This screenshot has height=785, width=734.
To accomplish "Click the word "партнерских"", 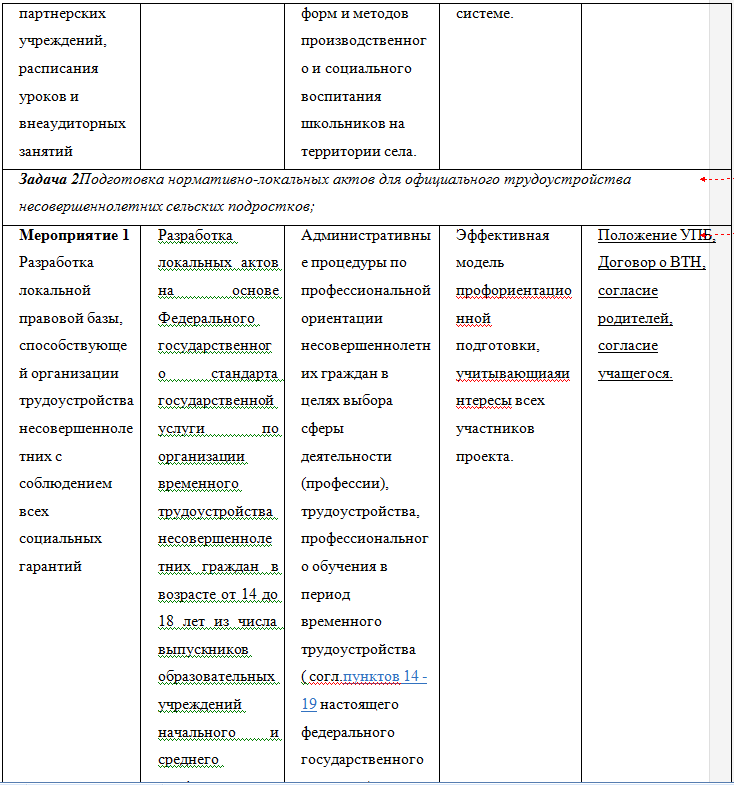I will (x=63, y=14).
